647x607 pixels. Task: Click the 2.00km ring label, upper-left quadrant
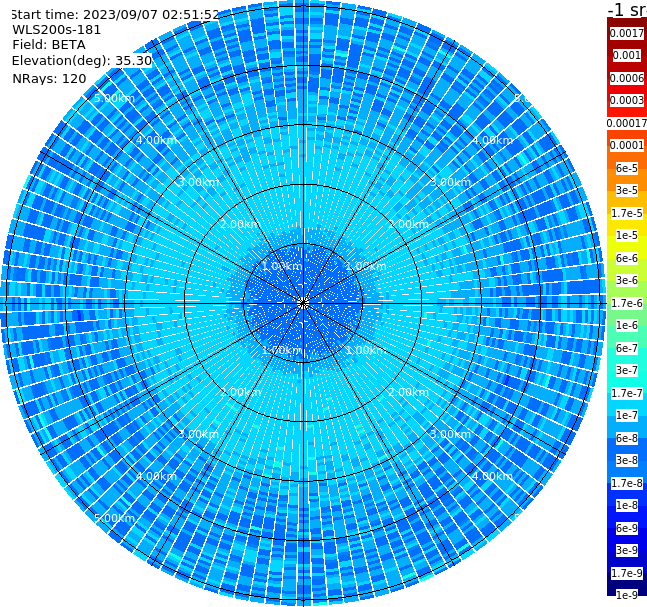[x=241, y=224]
